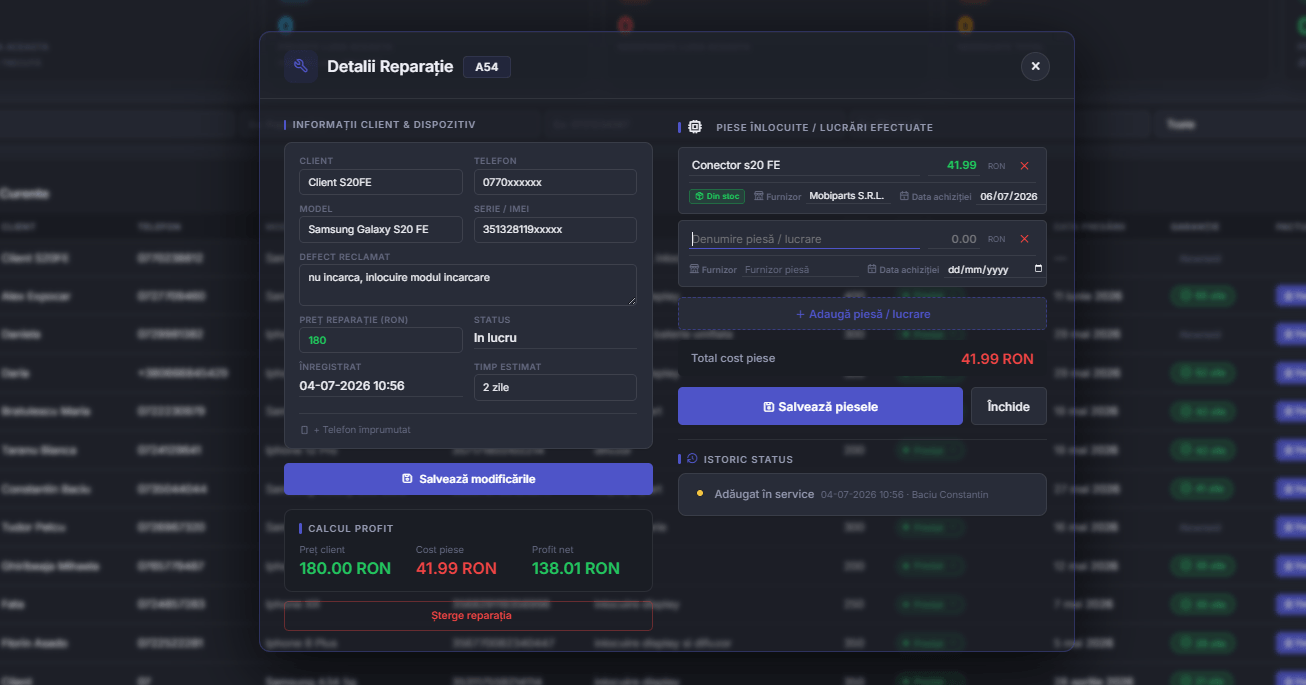This screenshot has width=1306, height=685.
Task: Click the Salvează piesele button
Action: 820,407
